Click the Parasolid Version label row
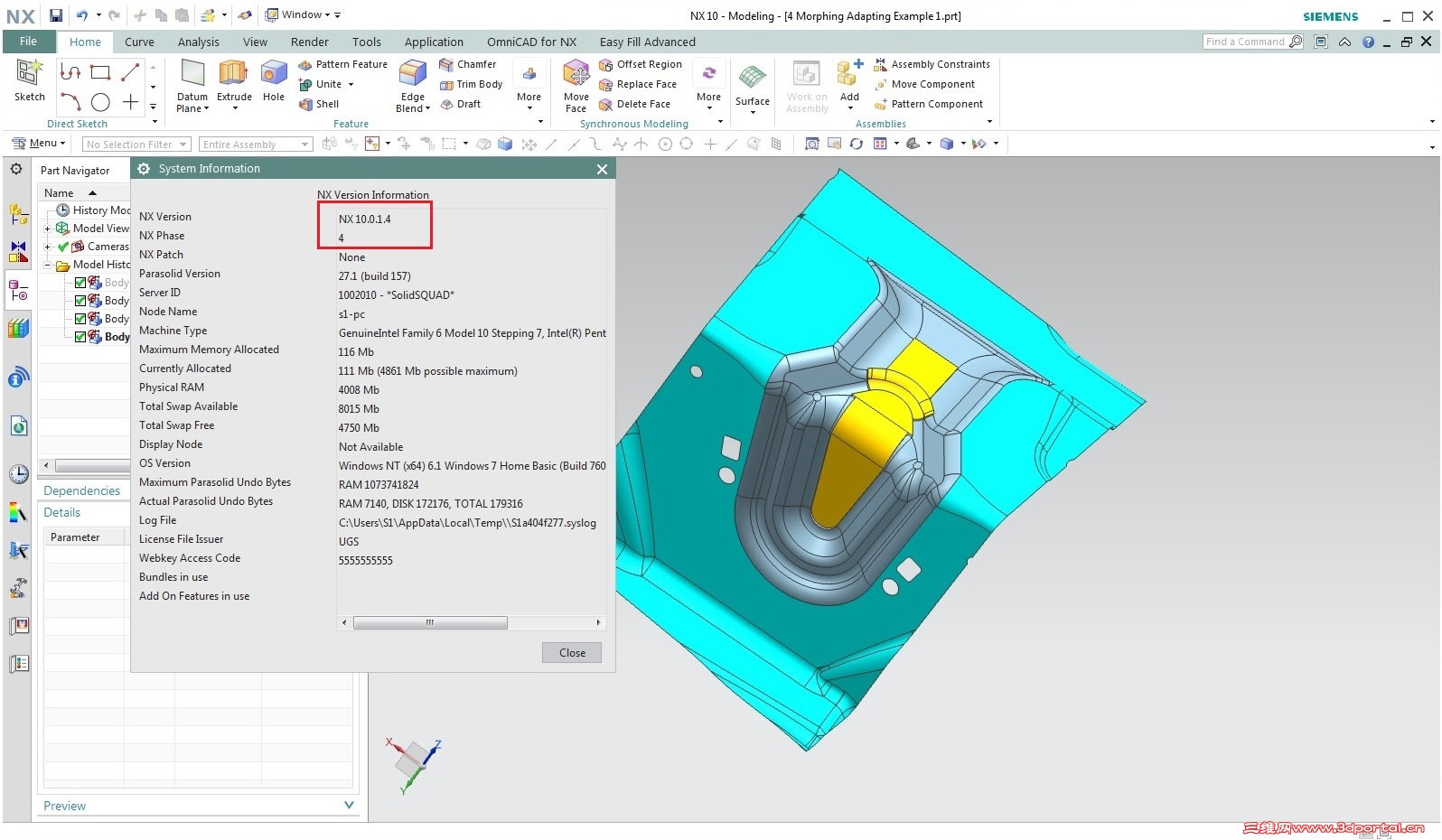The width and height of the screenshot is (1442, 840). pos(180,274)
